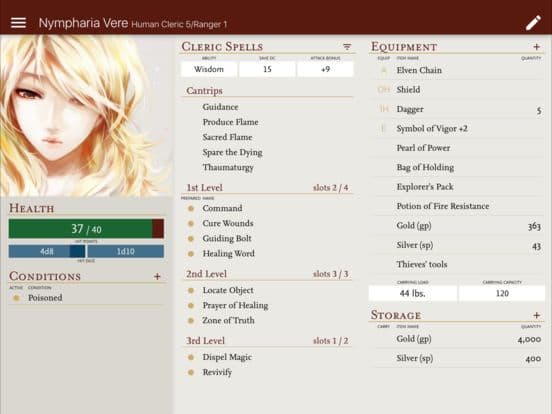The image size is (552, 414).
Task: Toggle Dagger one-hand equip icon
Action: pos(383,109)
